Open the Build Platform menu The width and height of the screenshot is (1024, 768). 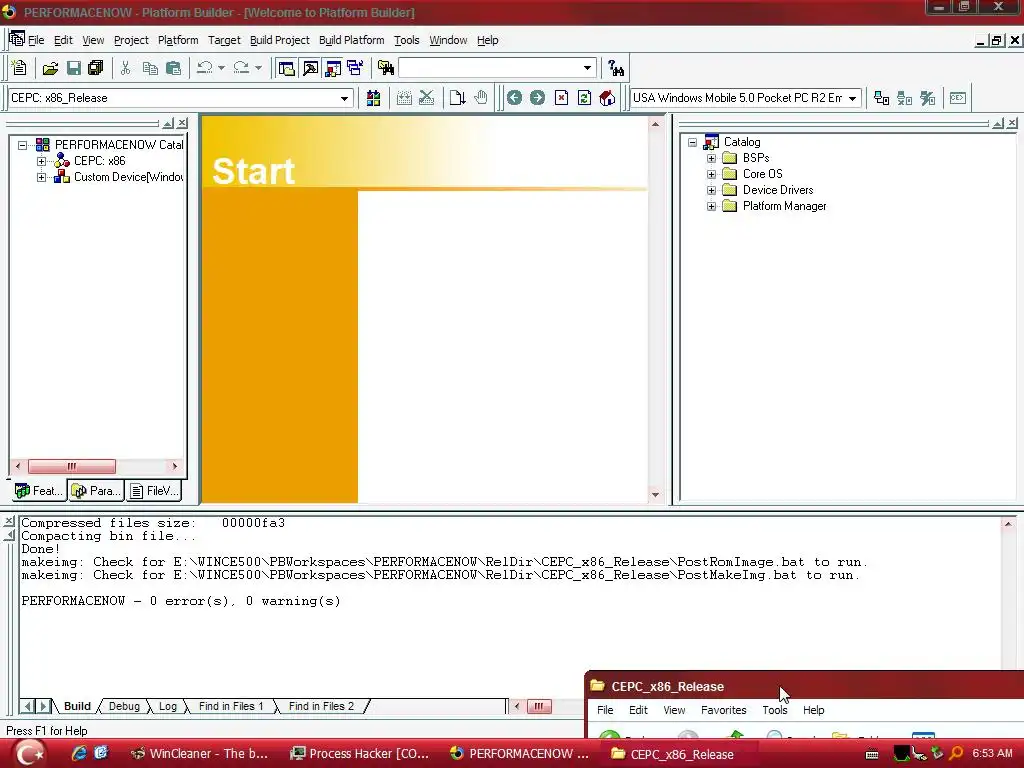[x=351, y=40]
